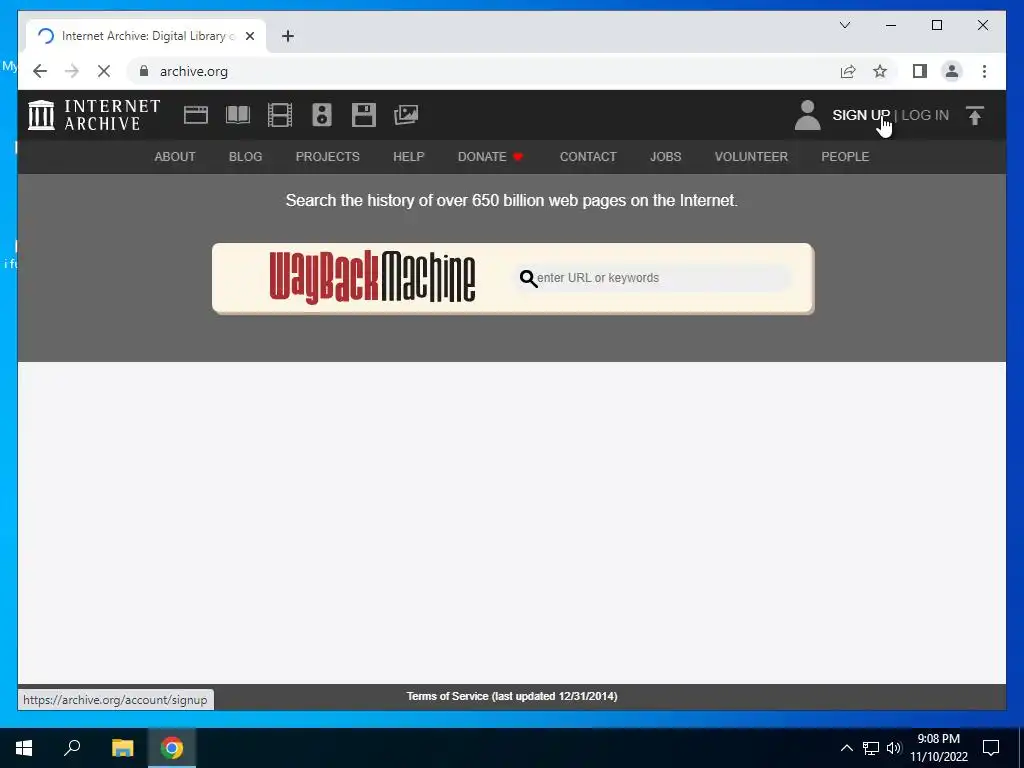Open the Software floppy-disk icon
This screenshot has width=1024, height=768.
364,115
